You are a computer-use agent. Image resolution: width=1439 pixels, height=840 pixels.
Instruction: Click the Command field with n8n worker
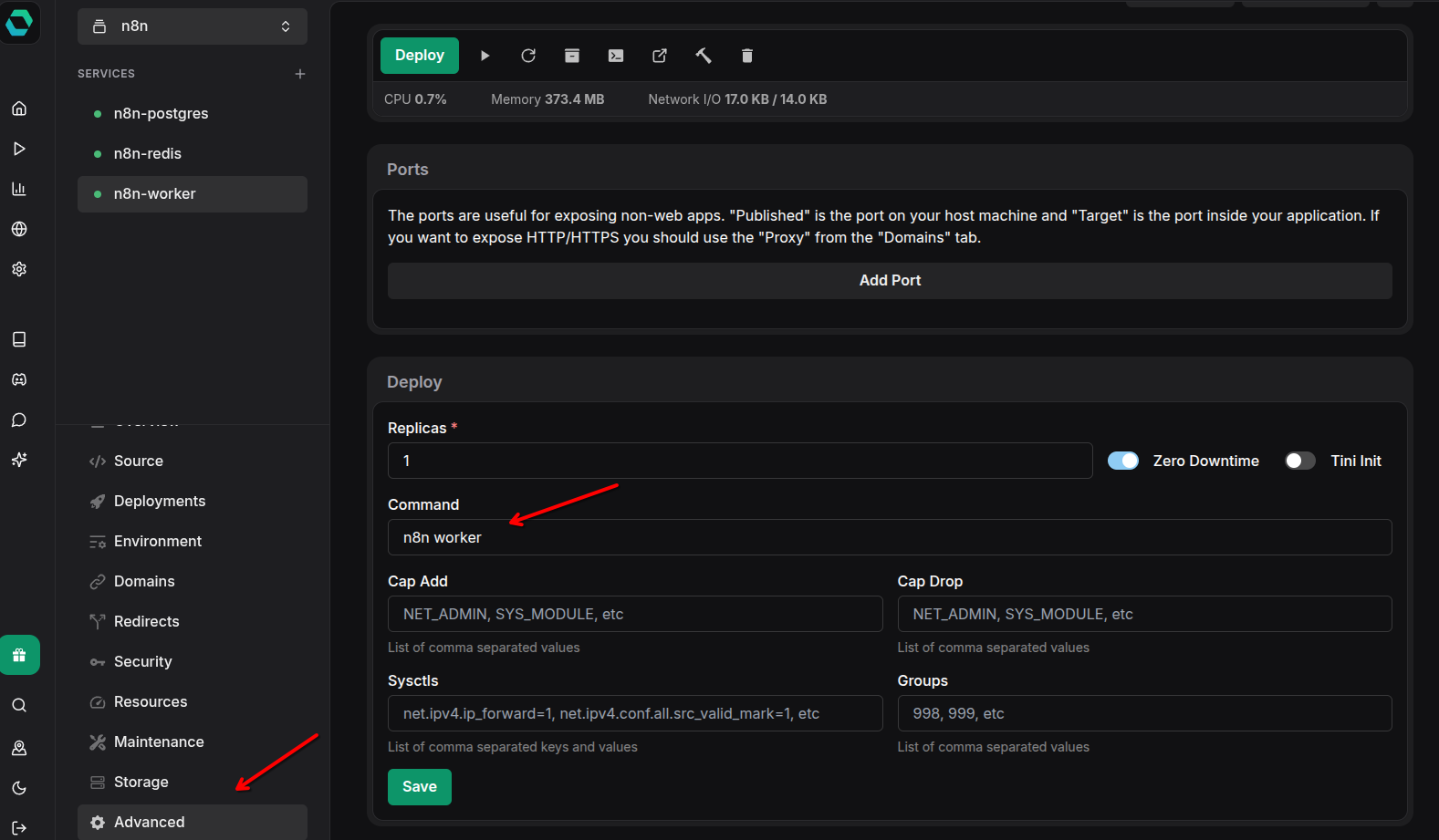coord(890,537)
